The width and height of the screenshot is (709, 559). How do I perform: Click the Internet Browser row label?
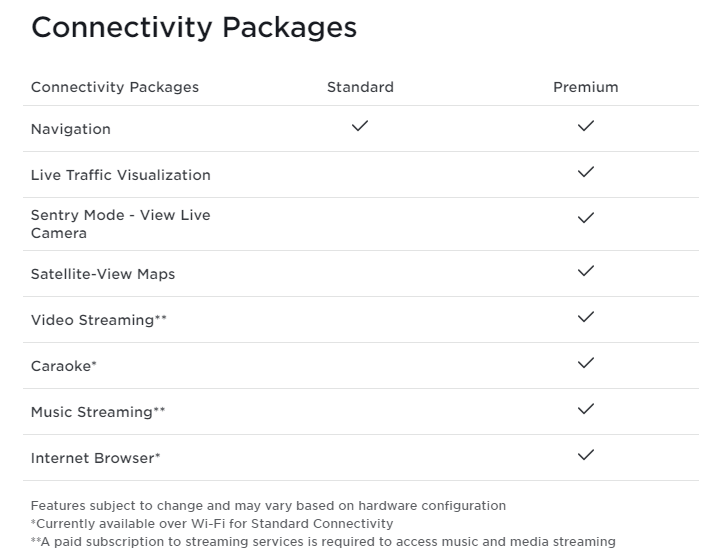point(96,458)
